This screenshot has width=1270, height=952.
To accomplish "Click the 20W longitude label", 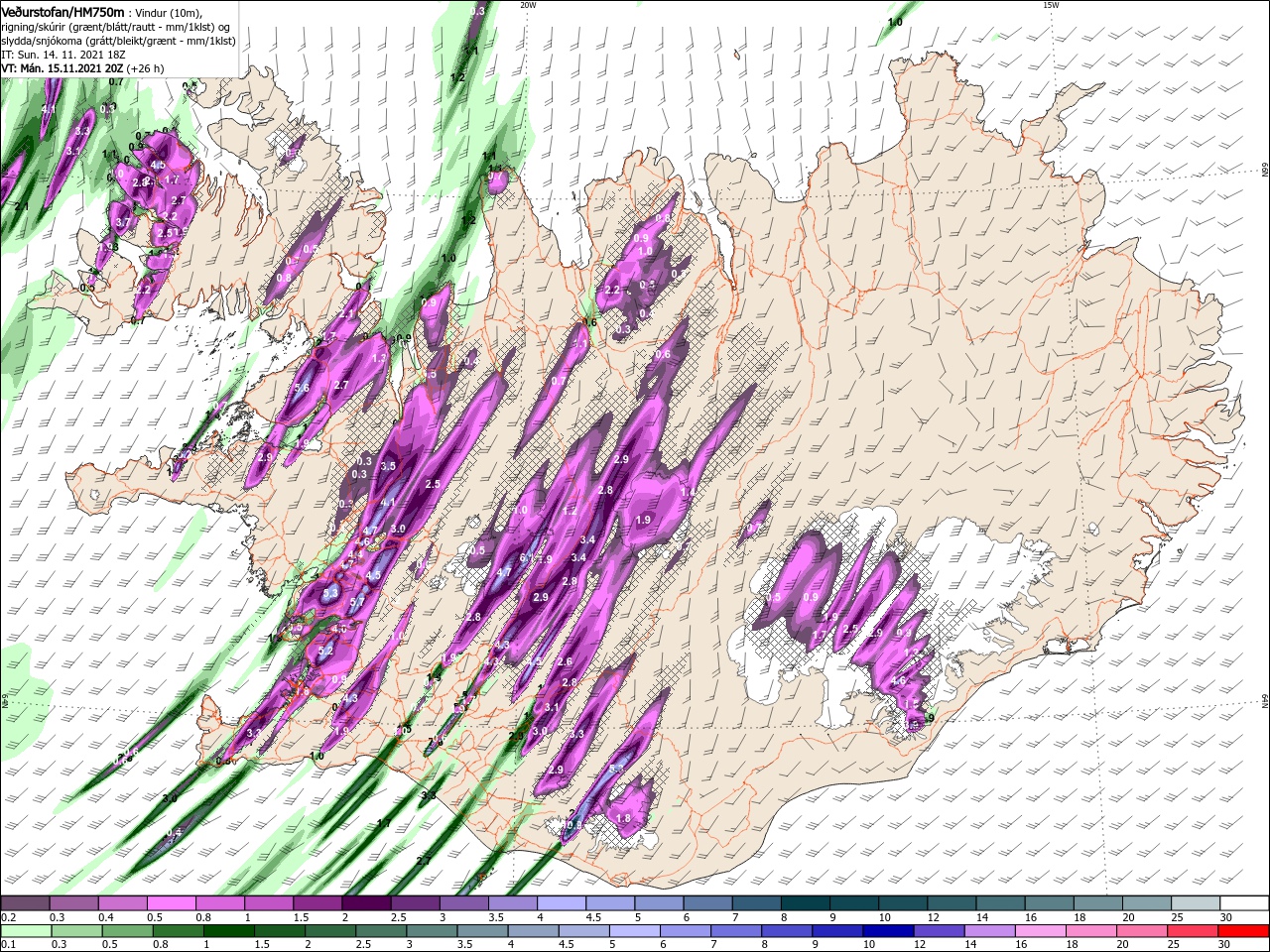I will point(528,5).
